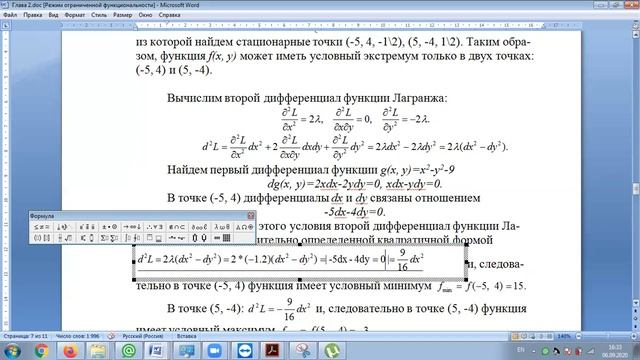640x360 pixels.
Task: Click page indicator Страница: 7 из 11
Action: point(25,336)
